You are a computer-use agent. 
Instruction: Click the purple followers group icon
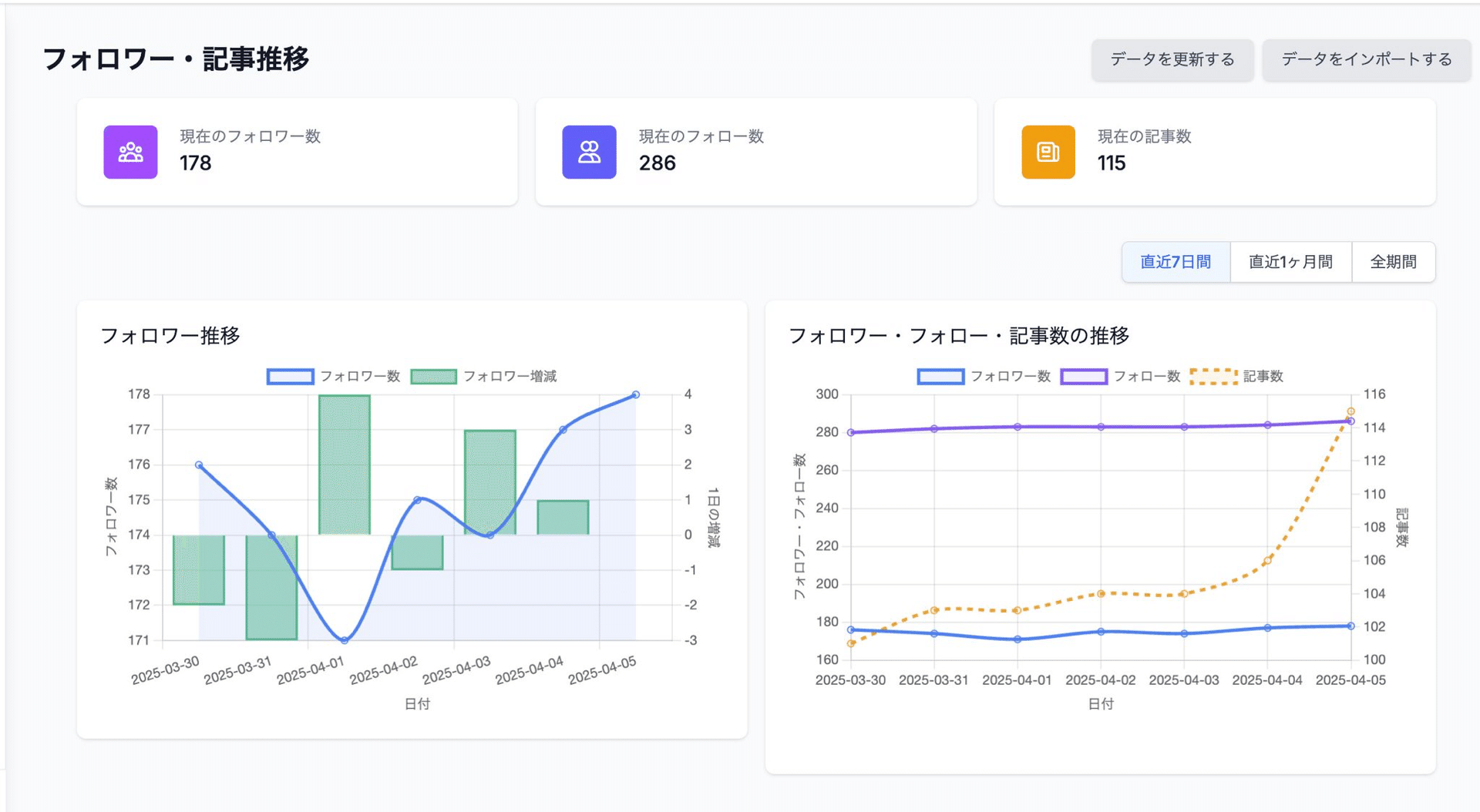pos(130,152)
